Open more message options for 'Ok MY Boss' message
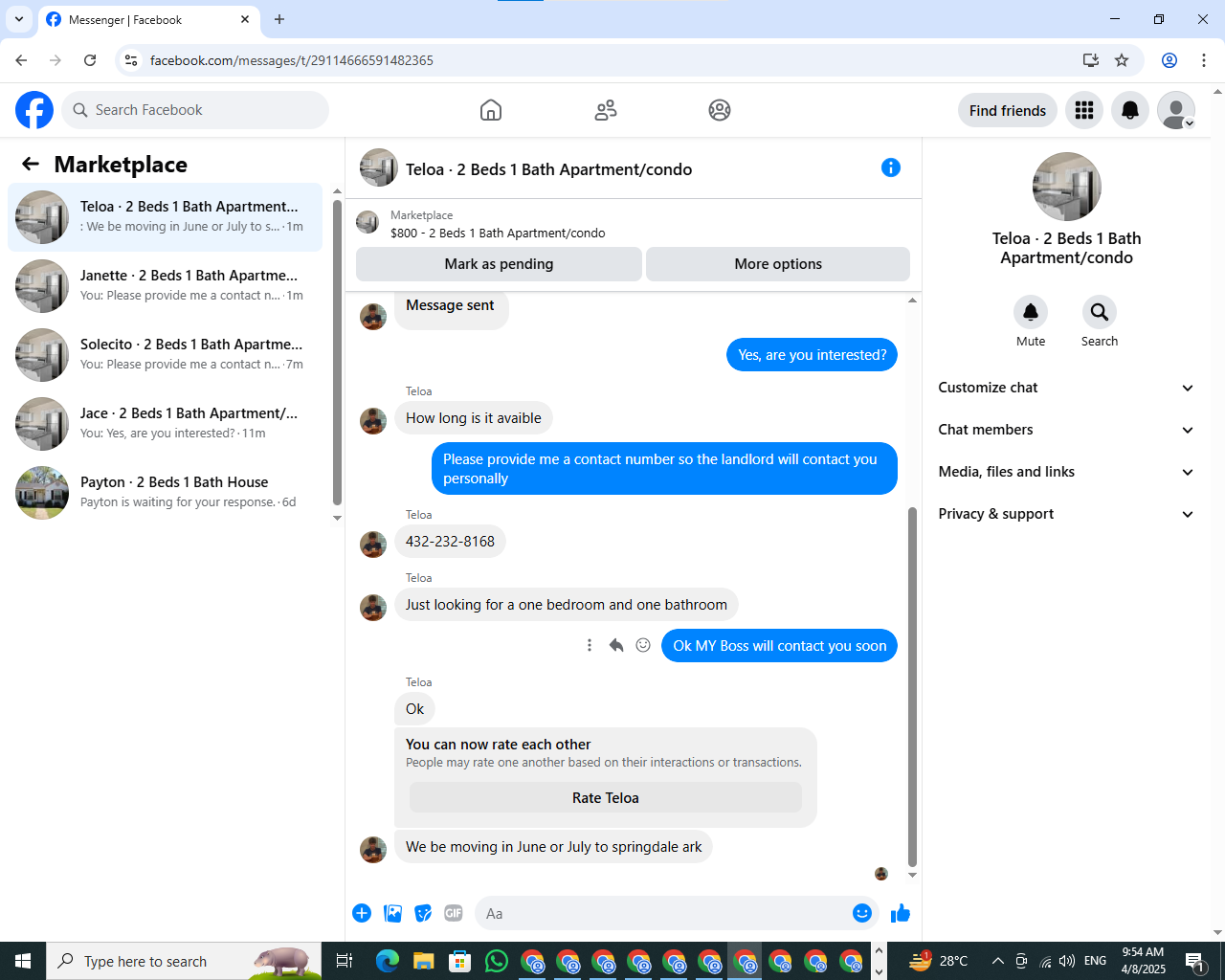The image size is (1225, 980). [x=590, y=645]
